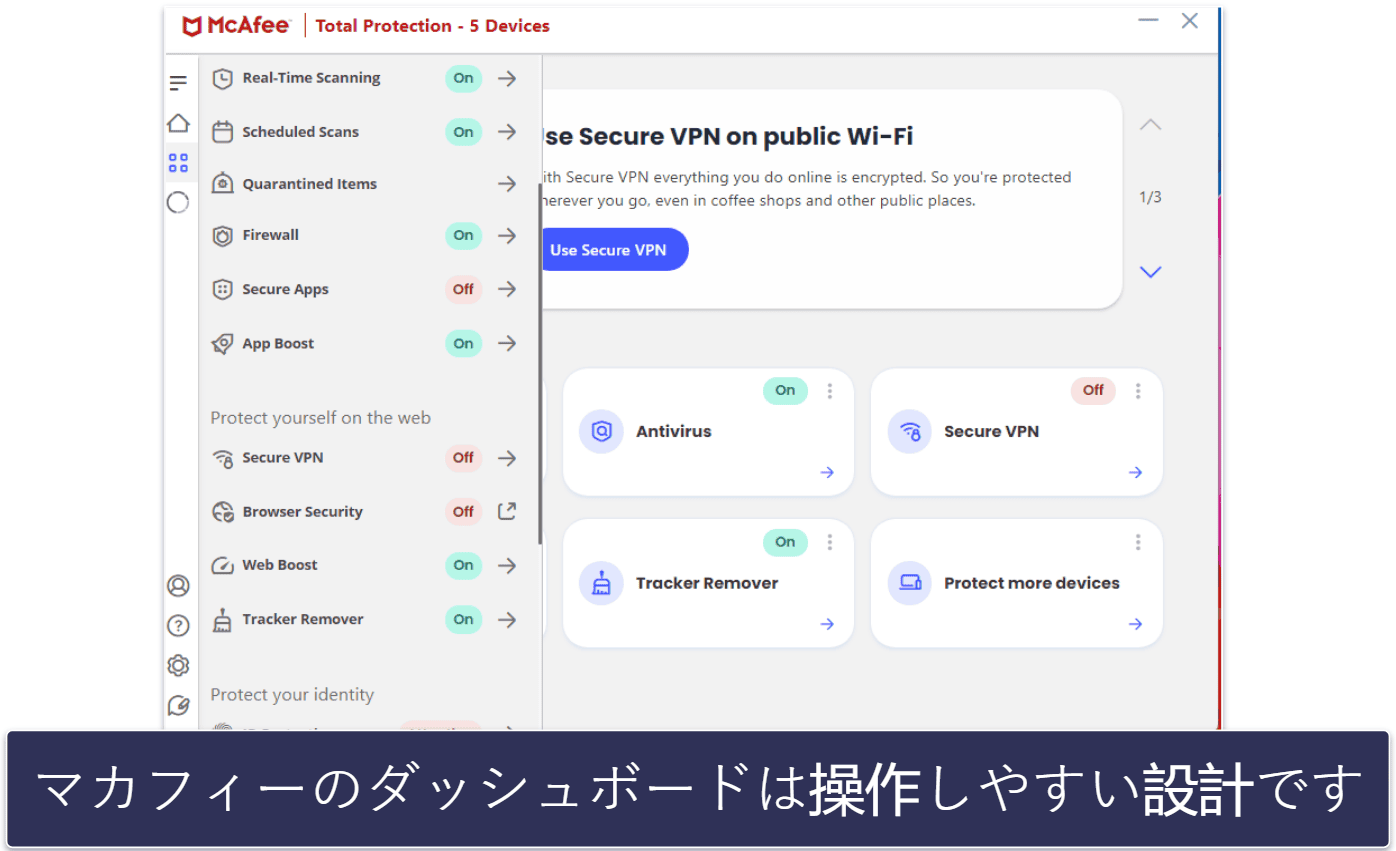This screenshot has width=1396, height=851.
Task: Open the circular Protection Score icon
Action: [178, 202]
